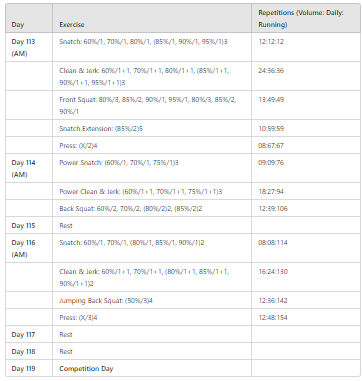This screenshot has width=362, height=381.
Task: Select the Snatch Extension (85%/2)5 cell
Action: [x=152, y=128]
